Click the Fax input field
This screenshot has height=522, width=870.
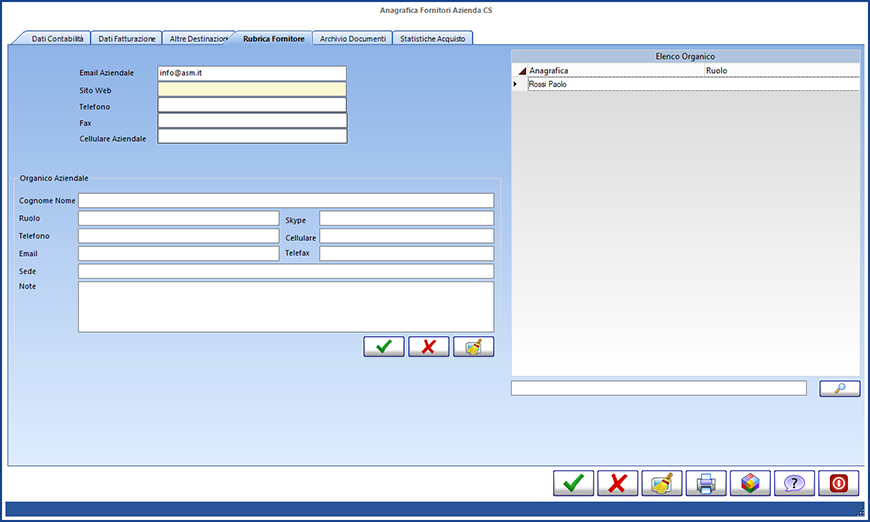[x=252, y=120]
